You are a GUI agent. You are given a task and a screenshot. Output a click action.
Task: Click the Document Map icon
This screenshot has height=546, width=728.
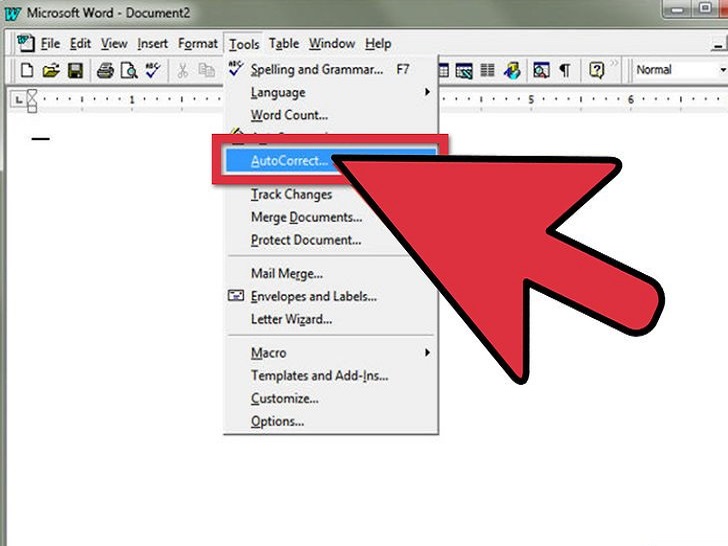(541, 71)
